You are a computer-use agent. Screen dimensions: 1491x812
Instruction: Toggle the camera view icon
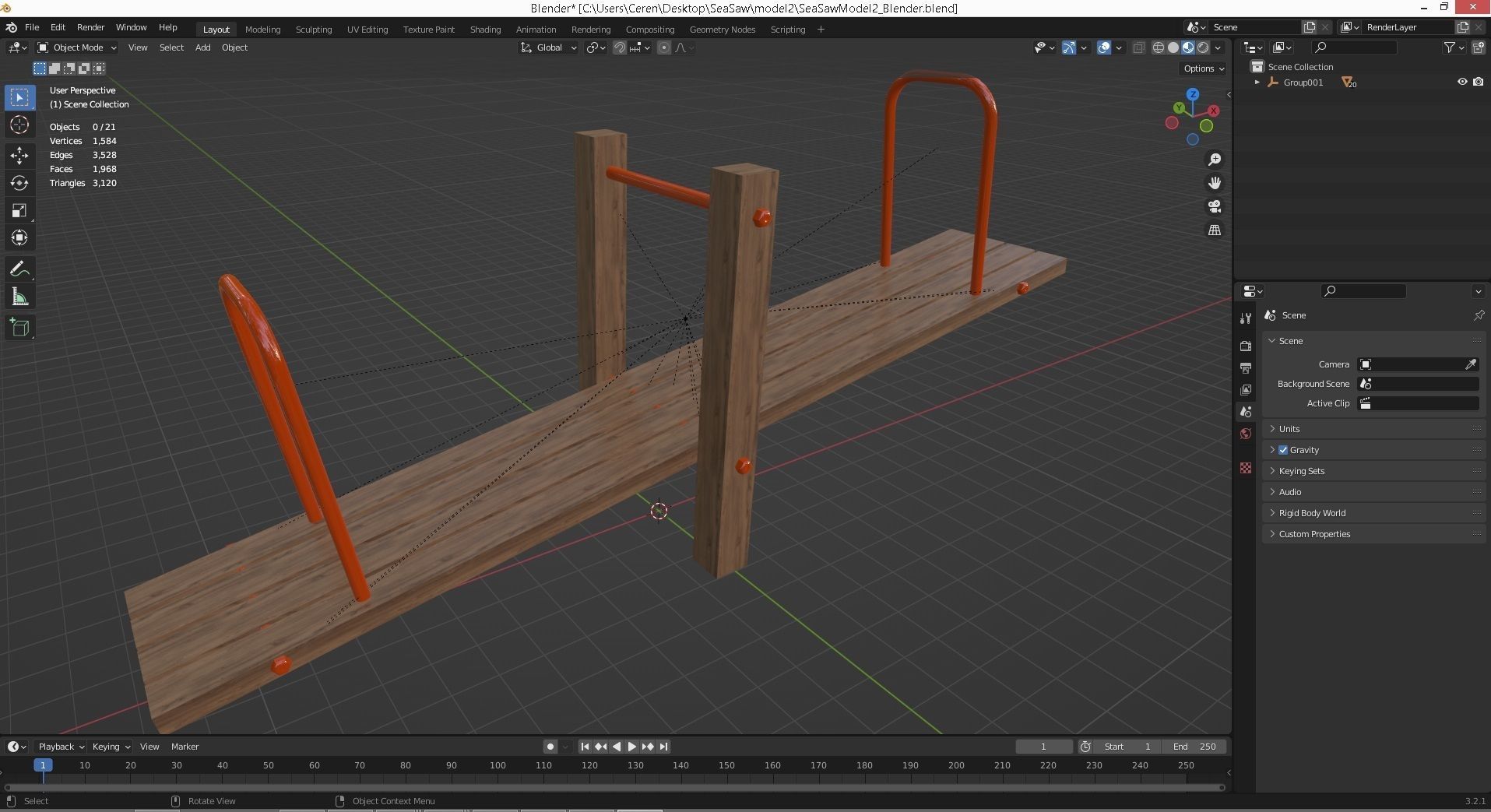(x=1215, y=206)
